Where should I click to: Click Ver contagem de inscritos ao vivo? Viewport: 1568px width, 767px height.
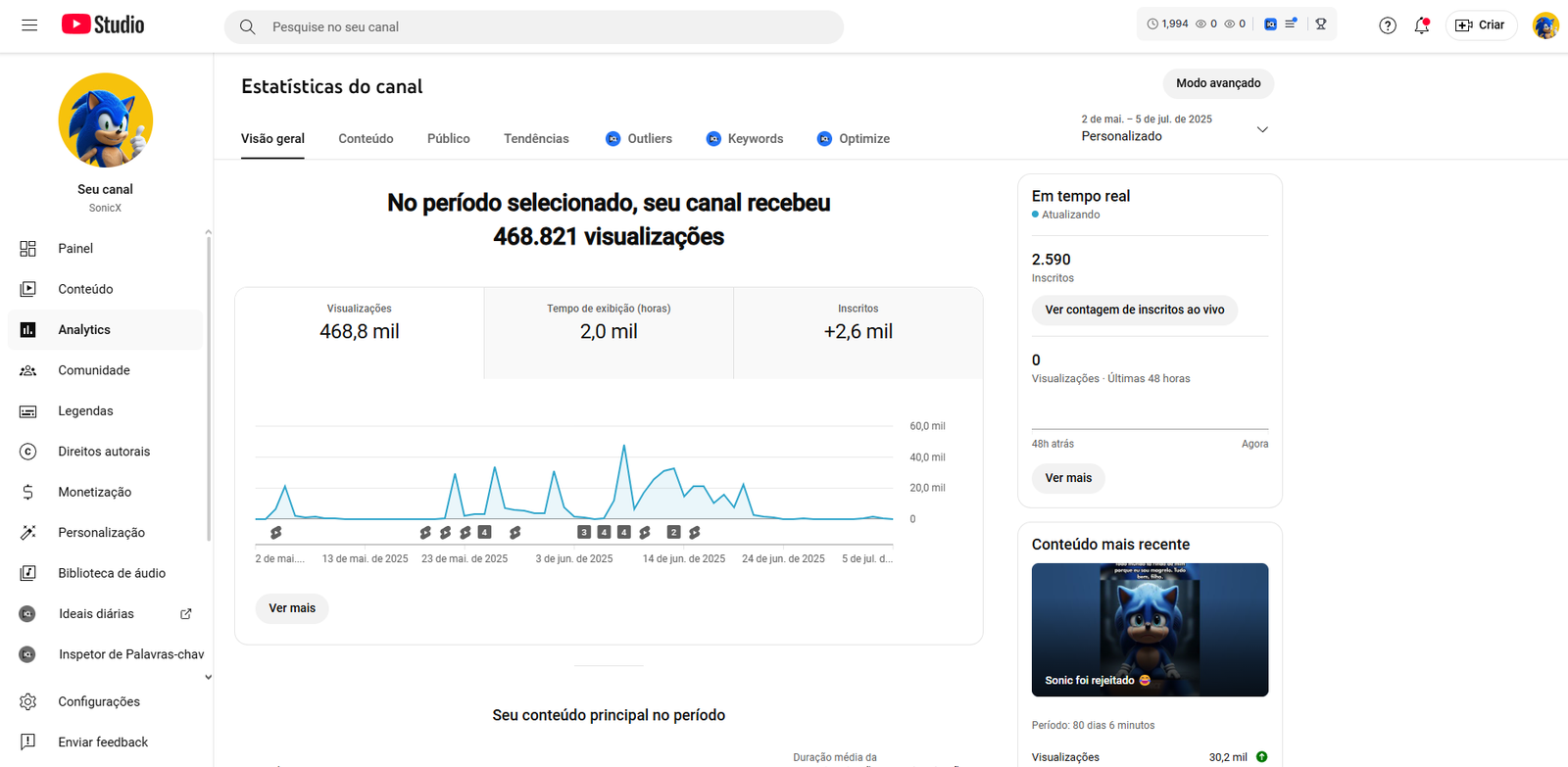tap(1134, 310)
